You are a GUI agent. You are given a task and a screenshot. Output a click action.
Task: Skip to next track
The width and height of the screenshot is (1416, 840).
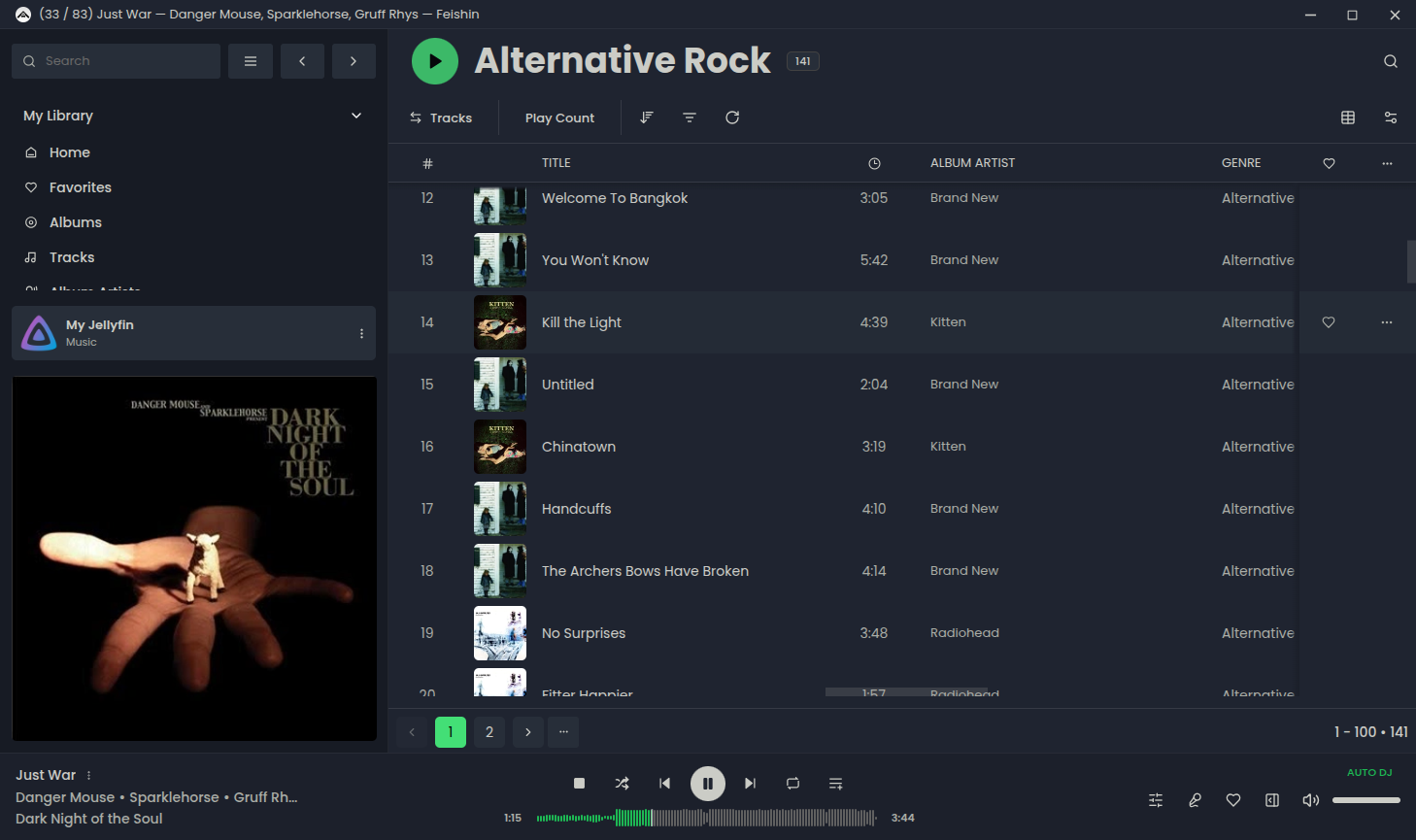pyautogui.click(x=750, y=783)
